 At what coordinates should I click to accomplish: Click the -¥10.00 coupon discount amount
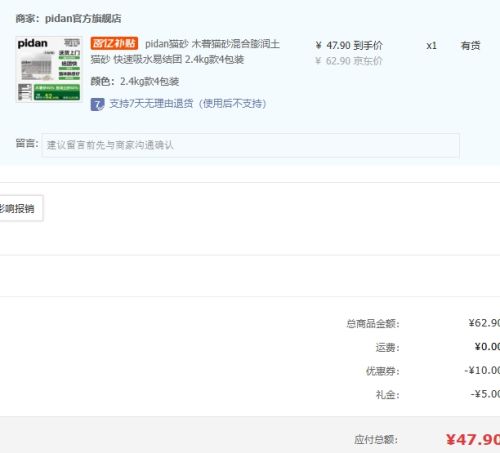(x=482, y=370)
